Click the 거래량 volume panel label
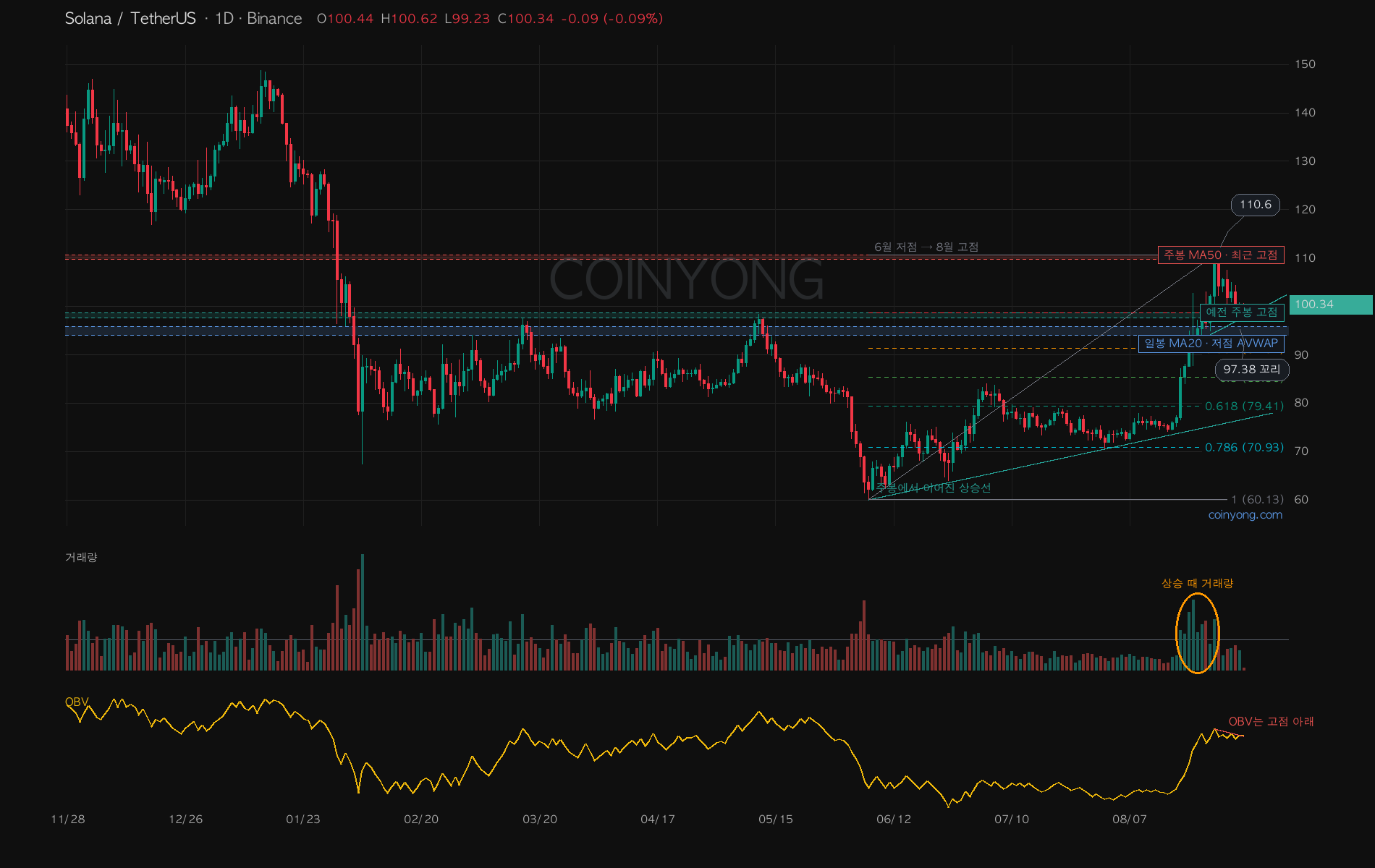 coord(81,557)
